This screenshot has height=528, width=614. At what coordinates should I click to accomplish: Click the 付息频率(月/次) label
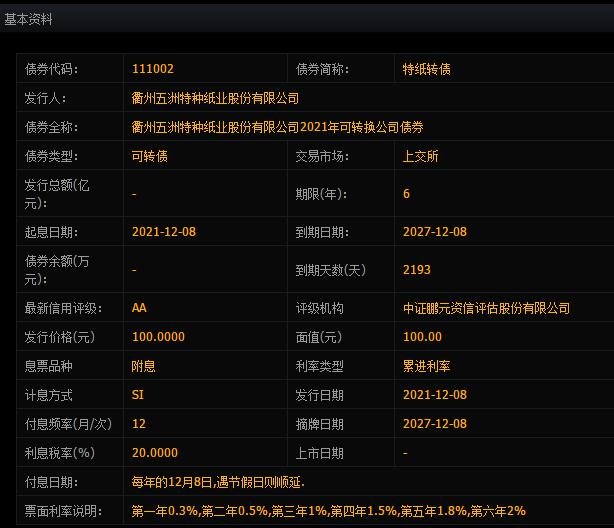coord(68,424)
